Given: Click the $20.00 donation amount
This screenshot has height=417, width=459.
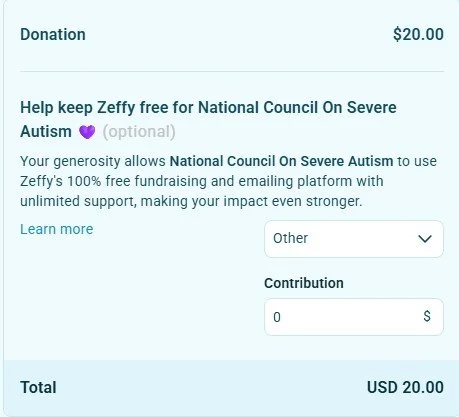Looking at the screenshot, I should 418,34.
